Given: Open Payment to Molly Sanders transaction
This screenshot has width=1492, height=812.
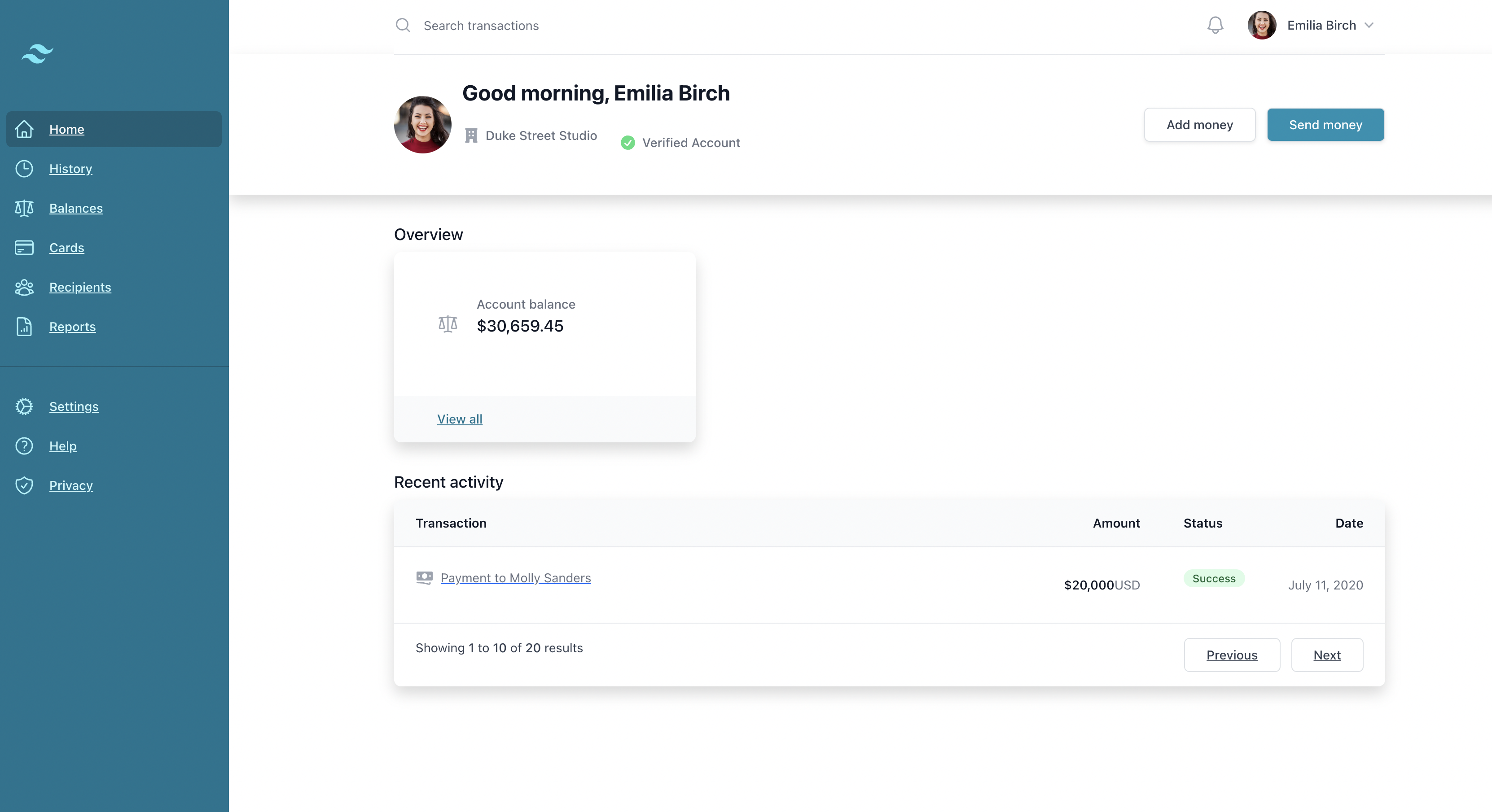Looking at the screenshot, I should [515, 578].
